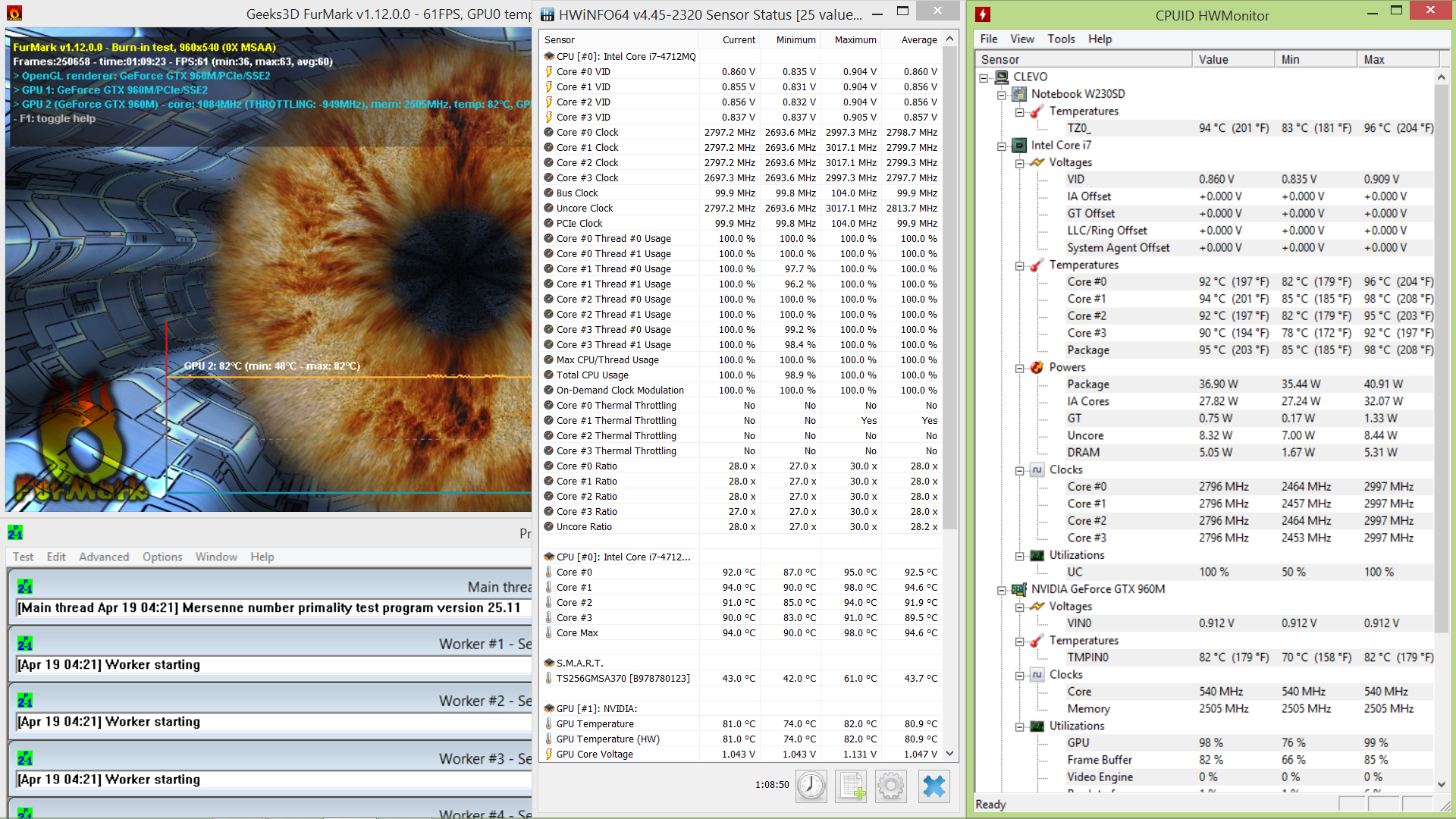Click the Worker #2 window icon

25,700
